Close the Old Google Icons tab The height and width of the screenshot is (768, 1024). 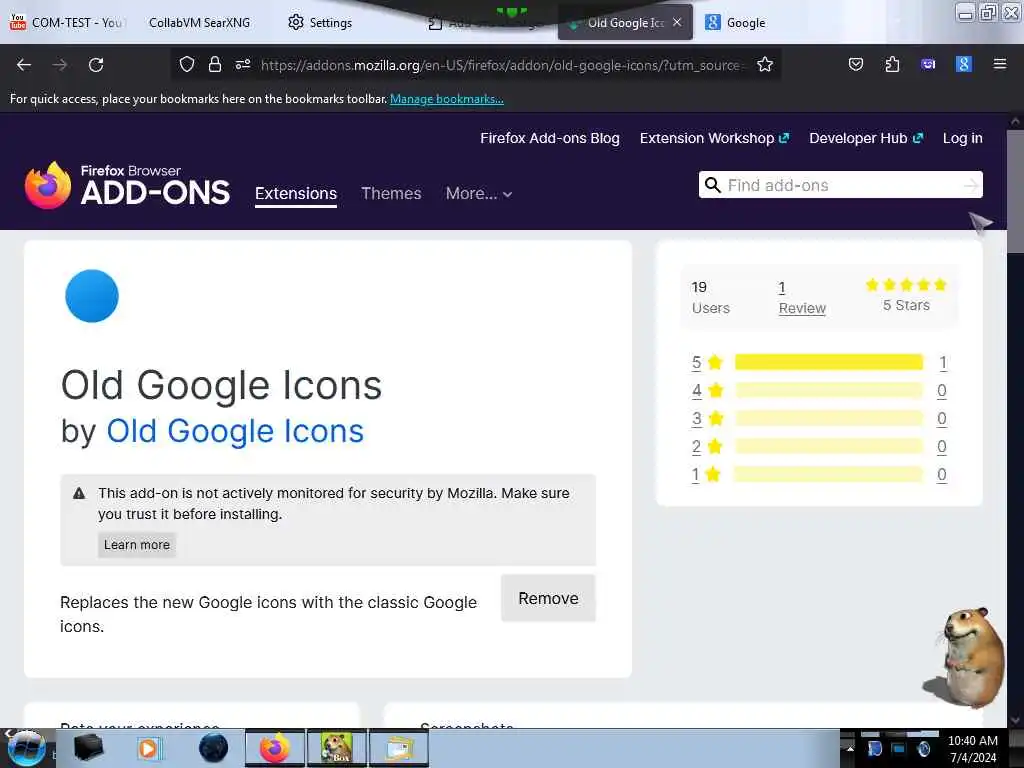coord(677,22)
